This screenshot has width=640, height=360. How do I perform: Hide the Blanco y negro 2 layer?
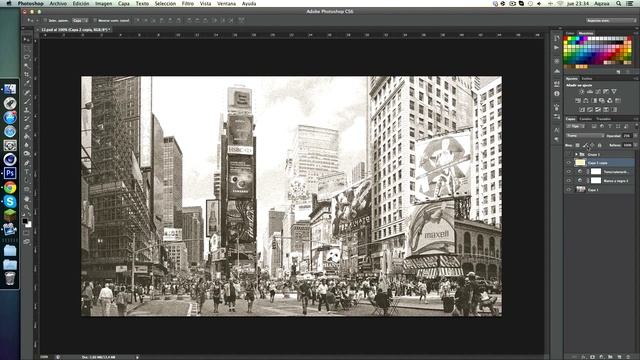tap(569, 181)
